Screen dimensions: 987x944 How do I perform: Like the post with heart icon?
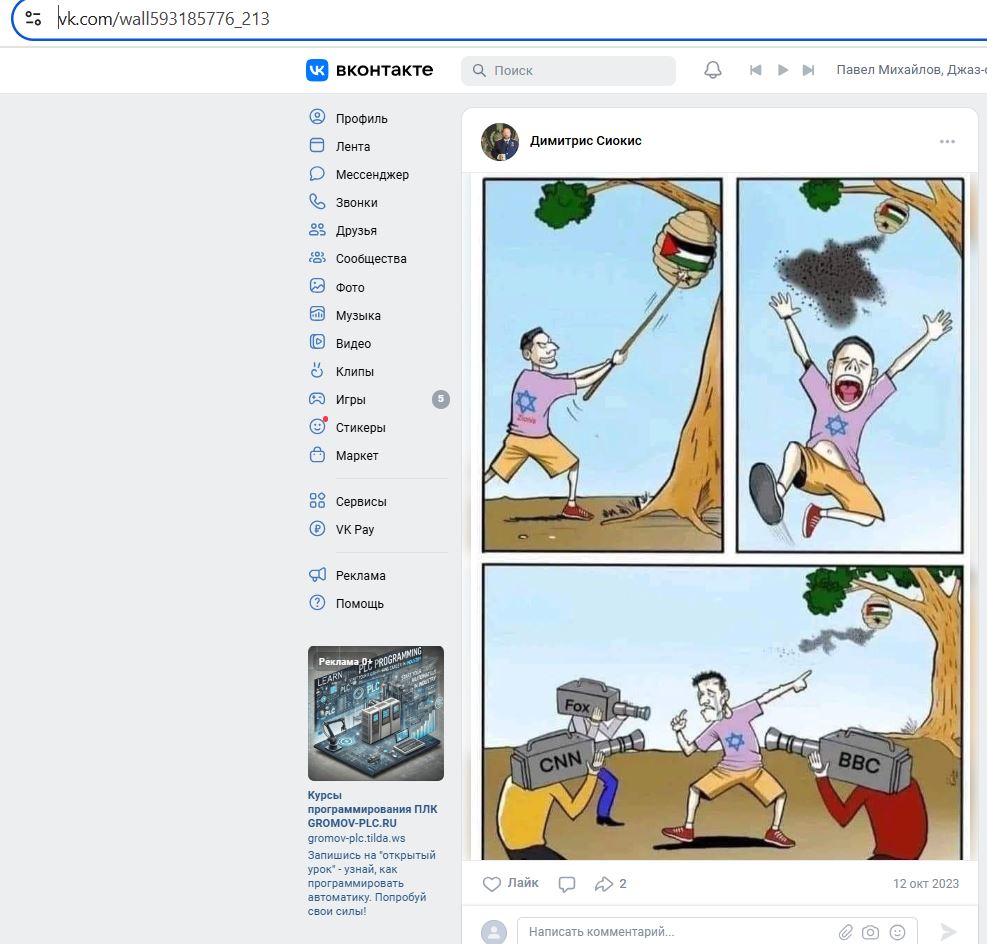[492, 884]
